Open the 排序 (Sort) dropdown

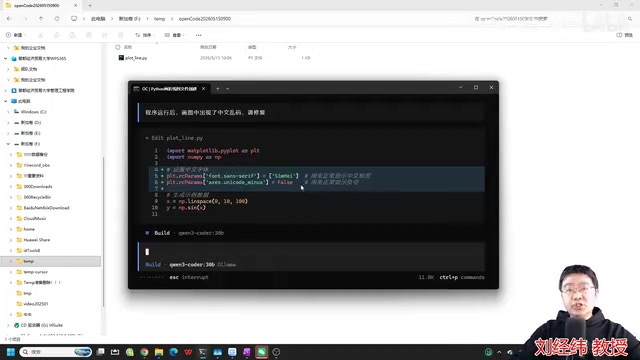[x=145, y=35]
